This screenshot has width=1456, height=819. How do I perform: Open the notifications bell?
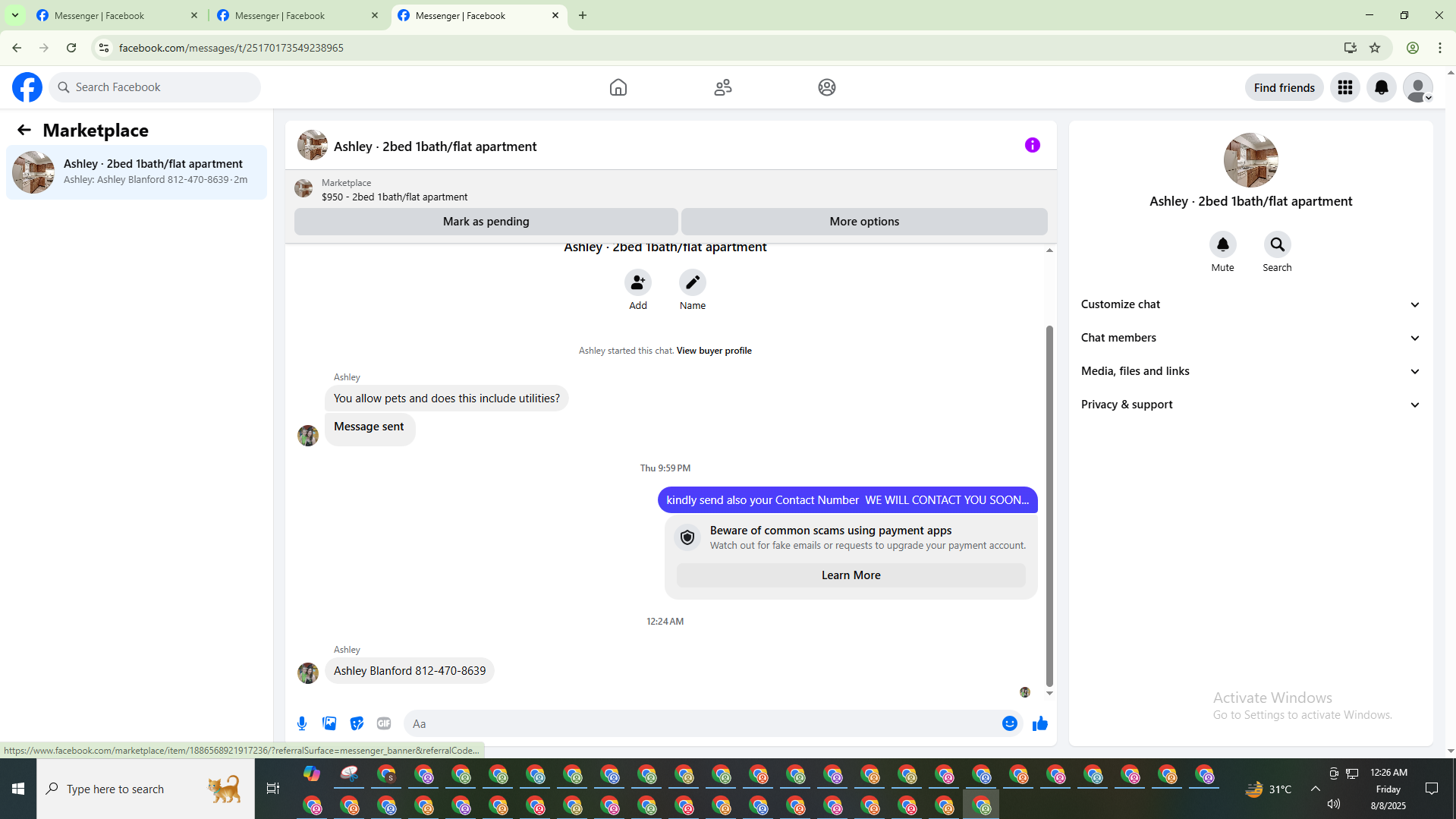[1382, 87]
